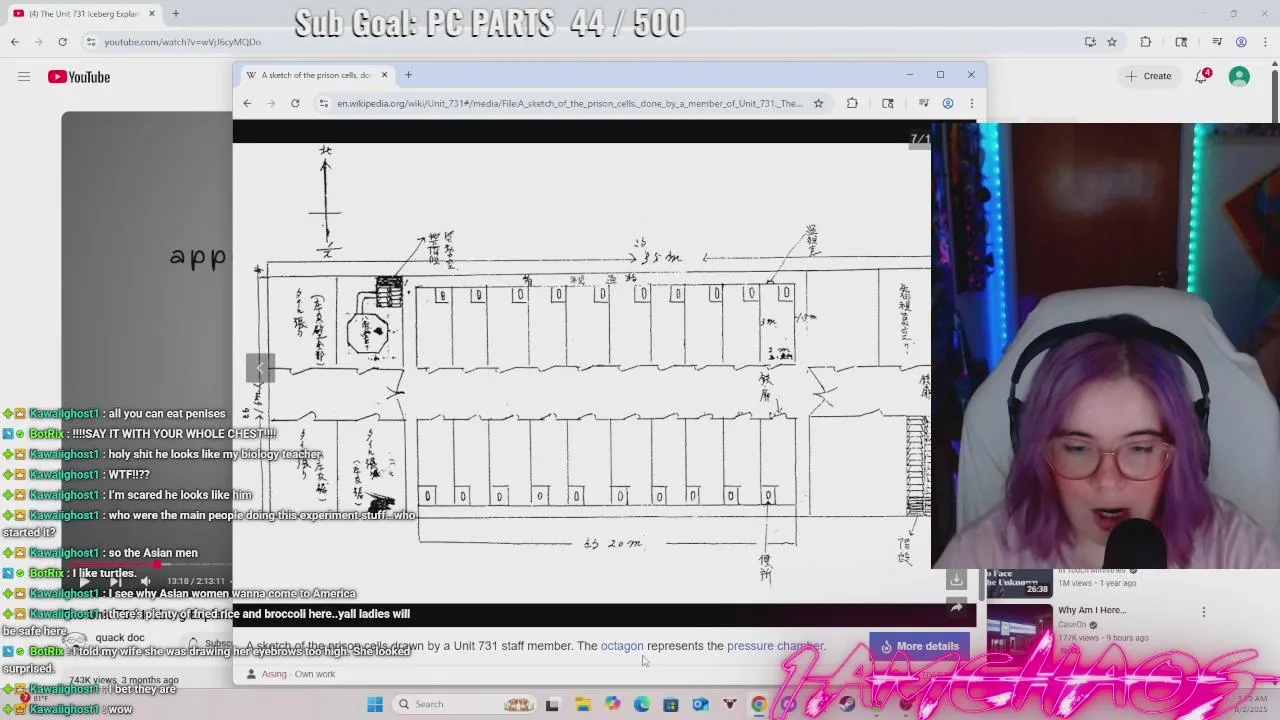Open YouTube notifications bell

tap(1202, 76)
